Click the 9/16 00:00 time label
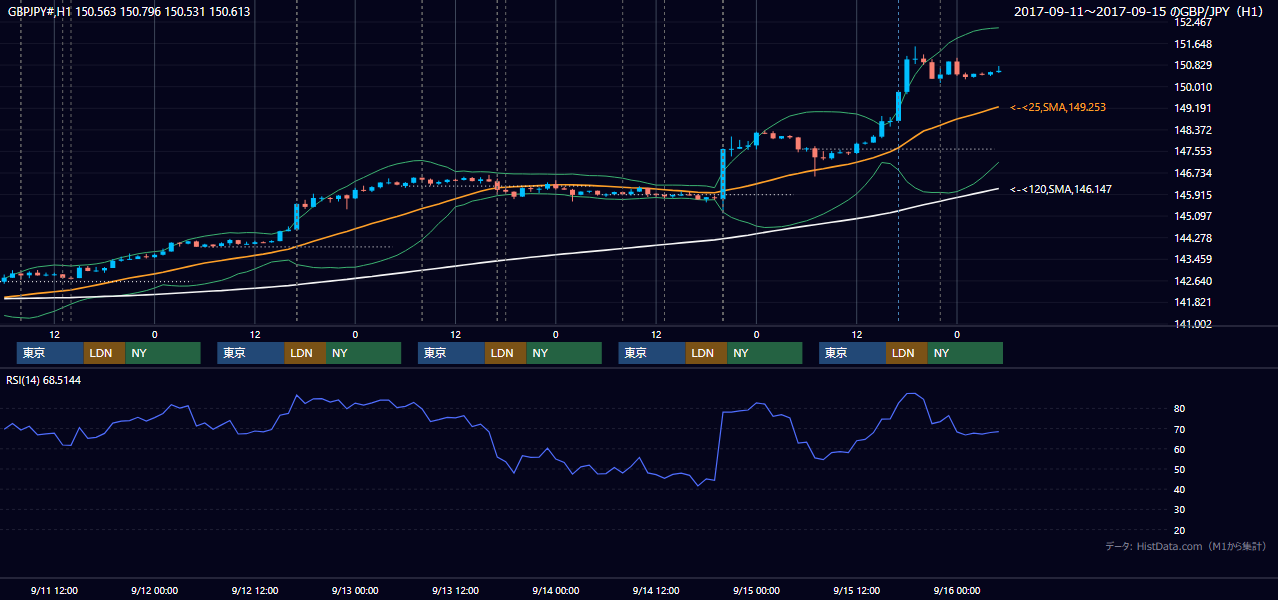 956,591
